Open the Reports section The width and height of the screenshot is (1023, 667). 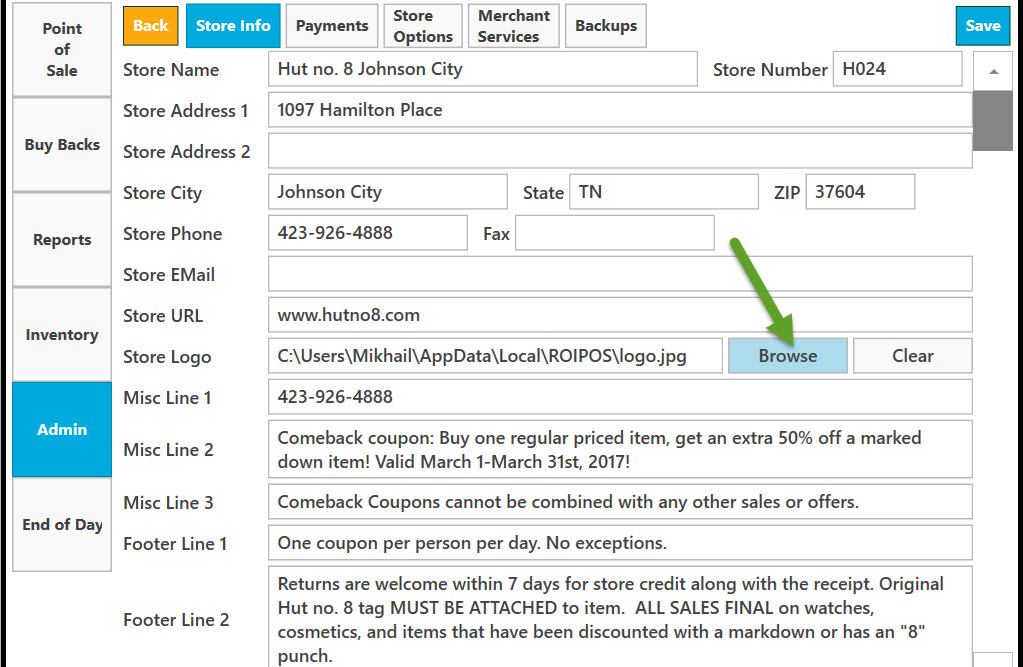[62, 240]
